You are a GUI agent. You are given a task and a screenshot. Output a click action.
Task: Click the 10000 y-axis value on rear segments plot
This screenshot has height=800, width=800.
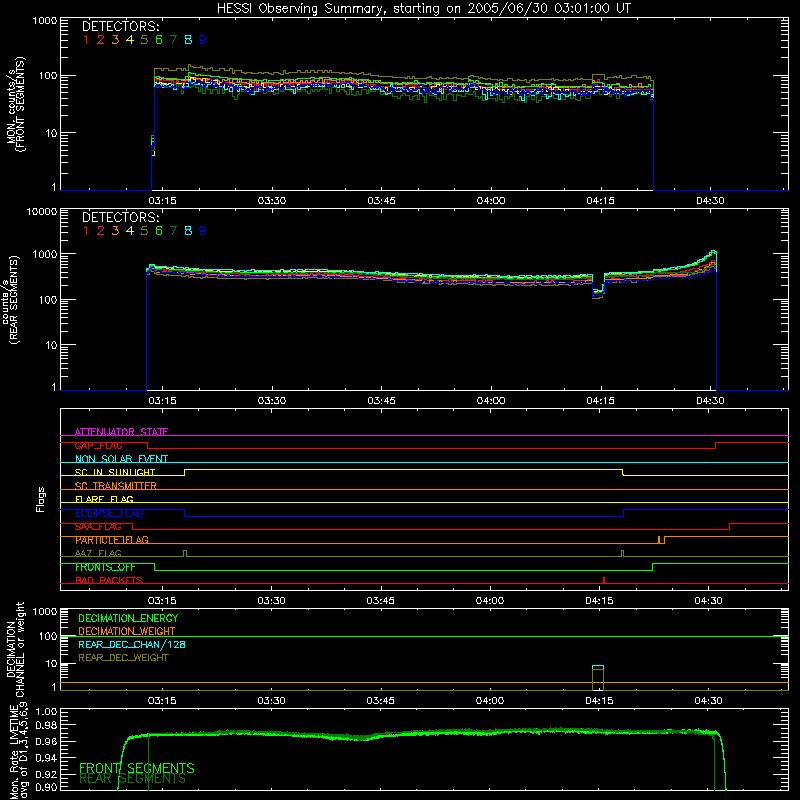coord(42,211)
